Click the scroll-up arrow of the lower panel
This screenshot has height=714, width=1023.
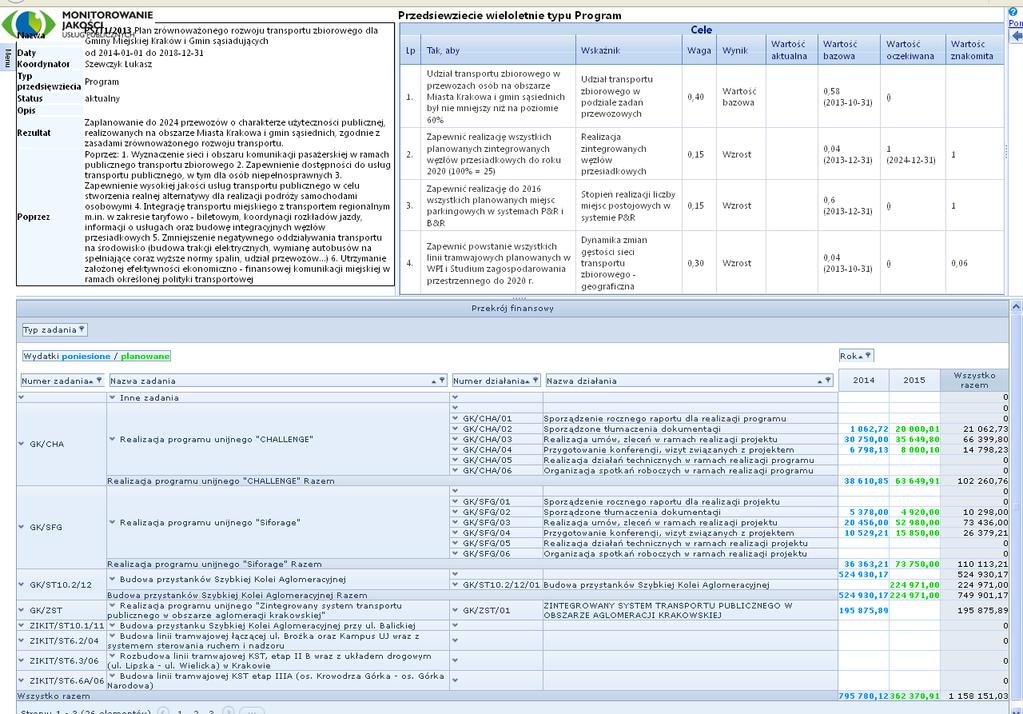point(1016,306)
